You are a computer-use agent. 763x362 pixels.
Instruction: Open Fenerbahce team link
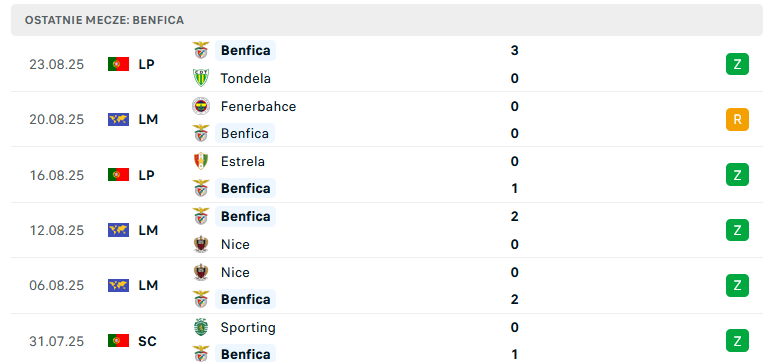258,106
